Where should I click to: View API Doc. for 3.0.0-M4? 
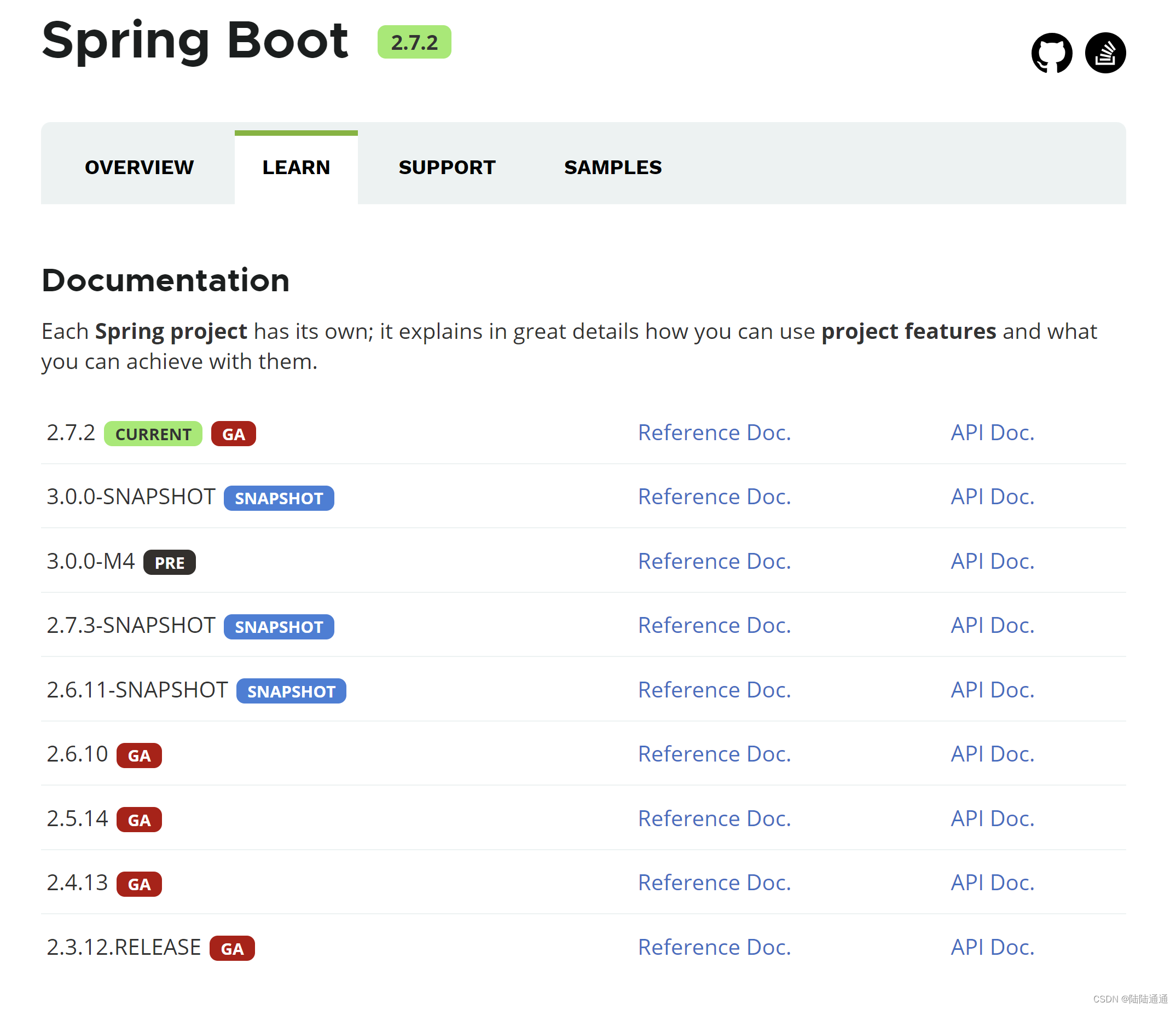[x=992, y=562]
